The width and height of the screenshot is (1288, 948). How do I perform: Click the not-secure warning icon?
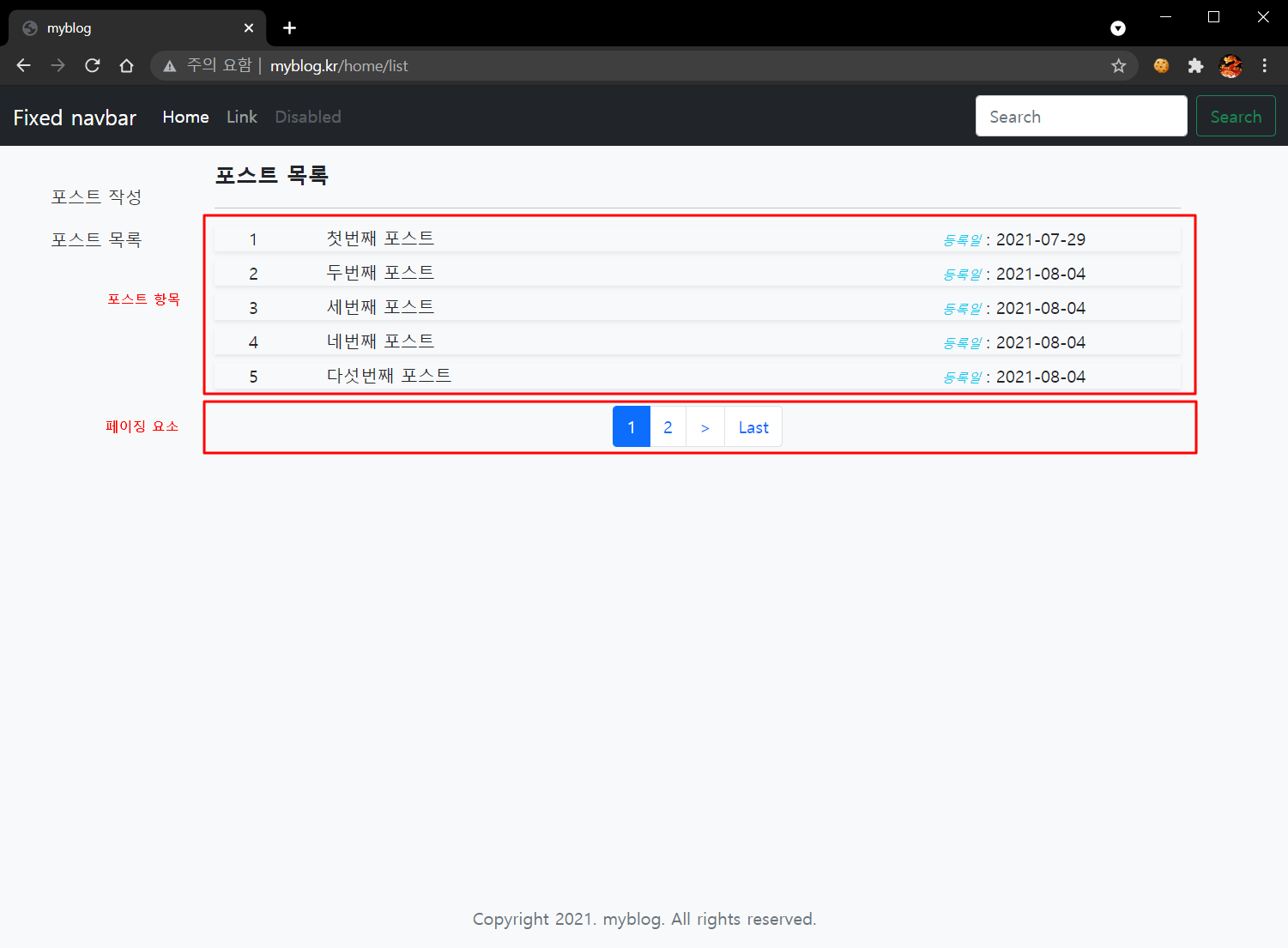coord(170,66)
